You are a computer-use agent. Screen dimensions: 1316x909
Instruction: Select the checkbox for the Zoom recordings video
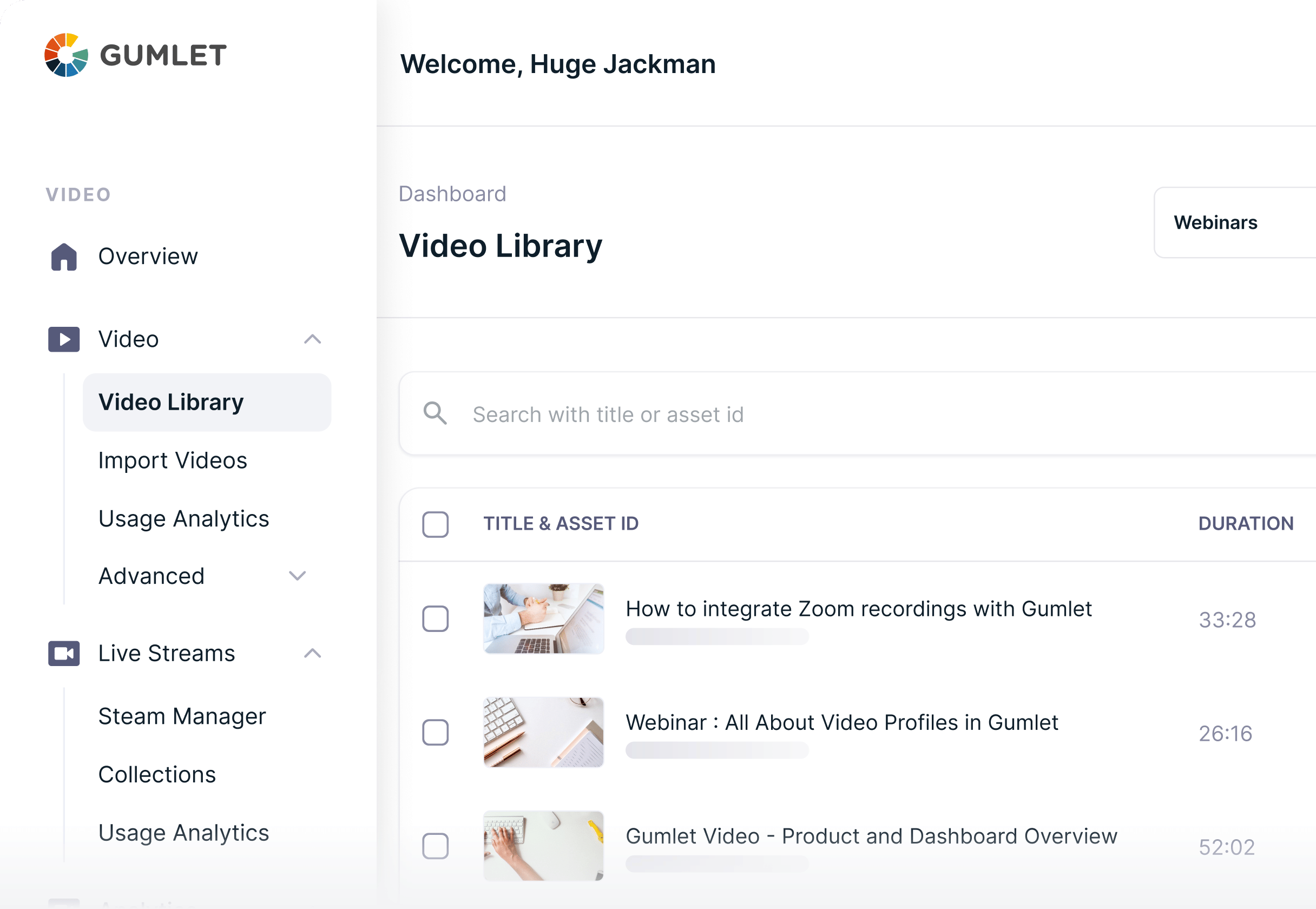(x=435, y=619)
